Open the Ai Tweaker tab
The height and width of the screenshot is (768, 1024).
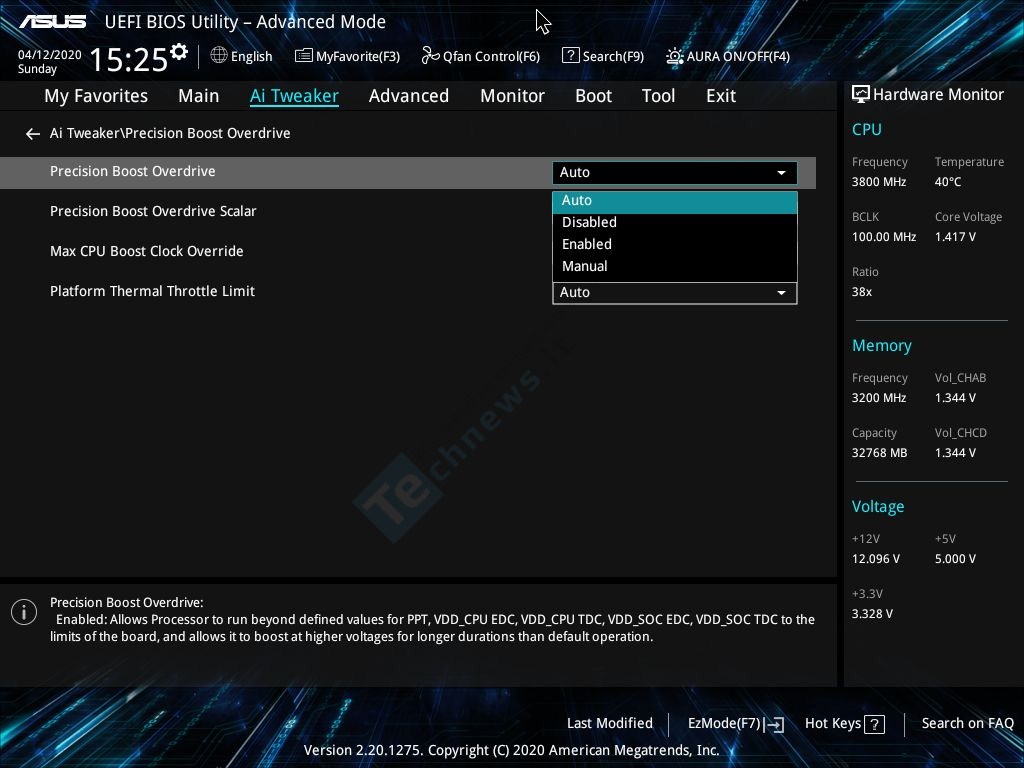tap(294, 96)
